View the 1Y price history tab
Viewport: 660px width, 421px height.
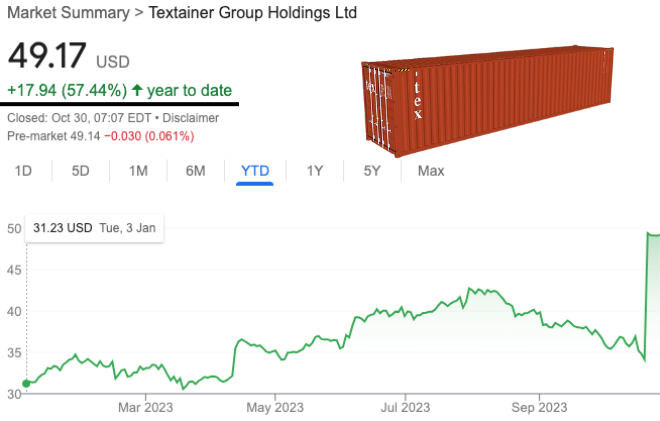[314, 171]
